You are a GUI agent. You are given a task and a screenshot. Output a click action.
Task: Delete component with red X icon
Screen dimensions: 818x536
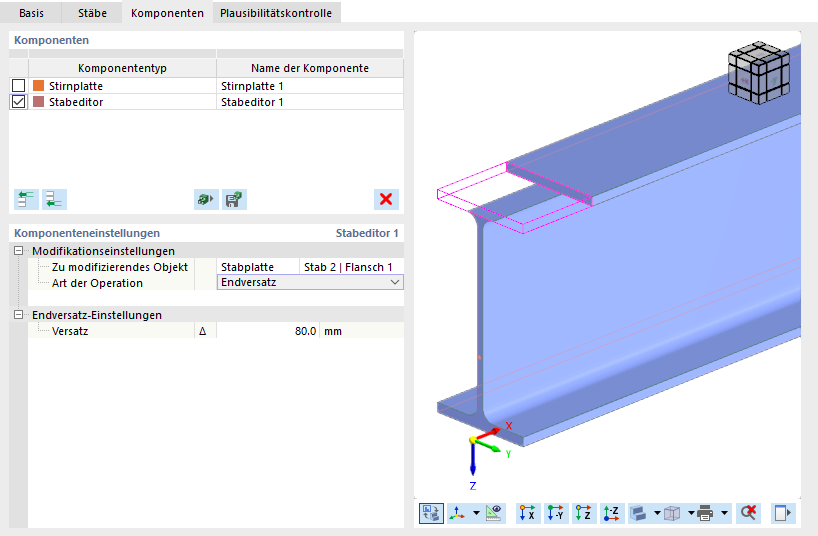[x=386, y=199]
